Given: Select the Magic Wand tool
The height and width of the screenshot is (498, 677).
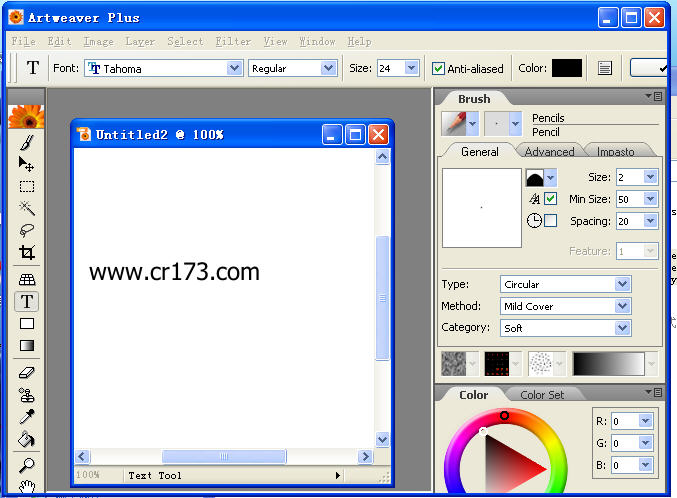Looking at the screenshot, I should point(26,208).
